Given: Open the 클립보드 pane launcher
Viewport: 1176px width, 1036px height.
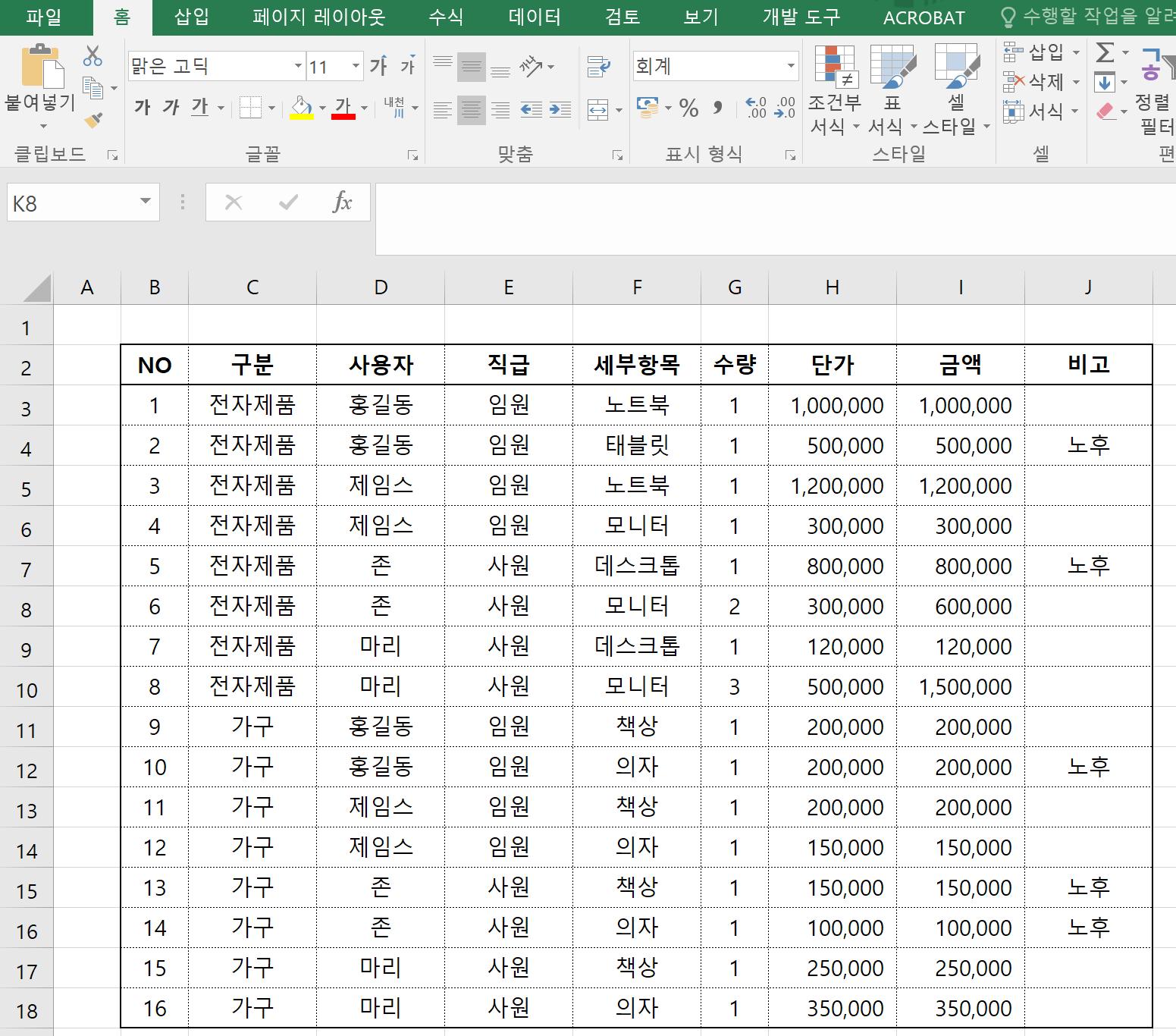Looking at the screenshot, I should coord(112,155).
